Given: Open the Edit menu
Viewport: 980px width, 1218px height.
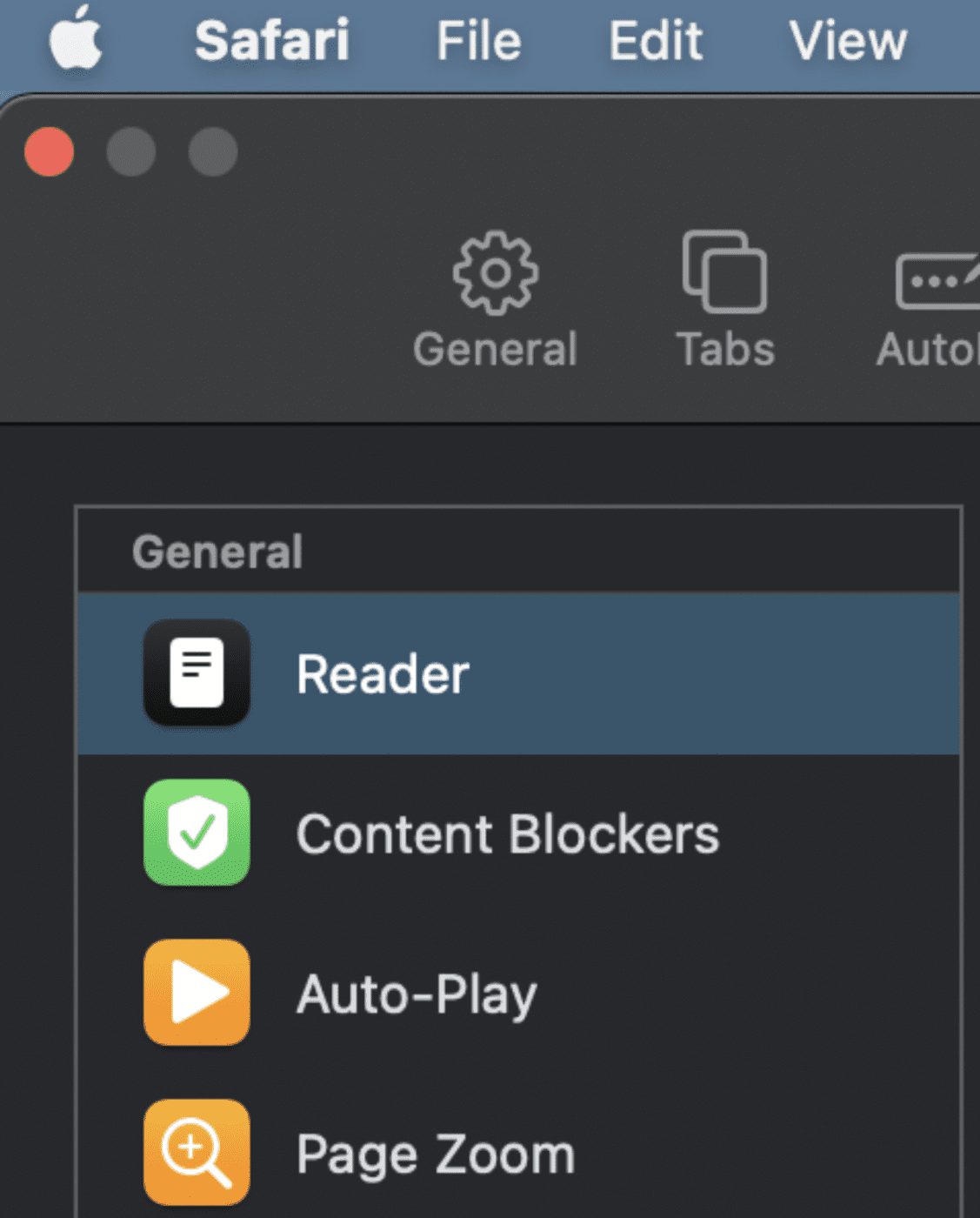Looking at the screenshot, I should pyautogui.click(x=655, y=41).
